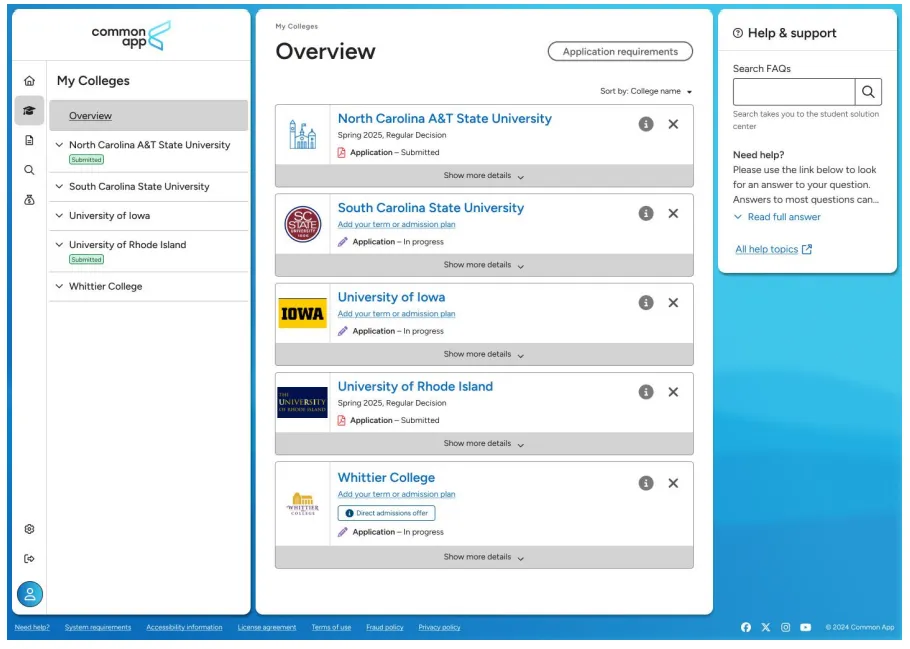910x649 pixels.
Task: Show info icon for Whittier College
Action: click(x=646, y=483)
